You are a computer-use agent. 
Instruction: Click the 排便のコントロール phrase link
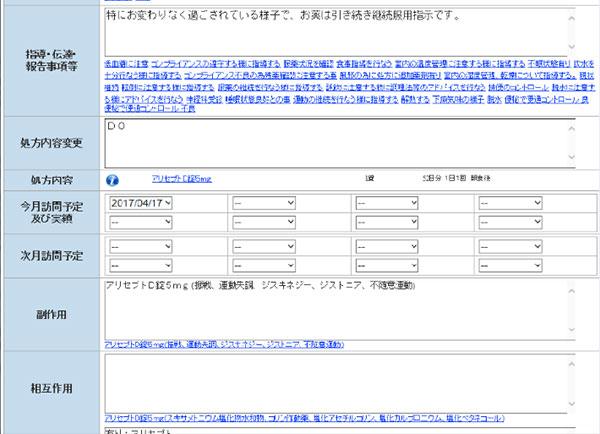coord(518,87)
